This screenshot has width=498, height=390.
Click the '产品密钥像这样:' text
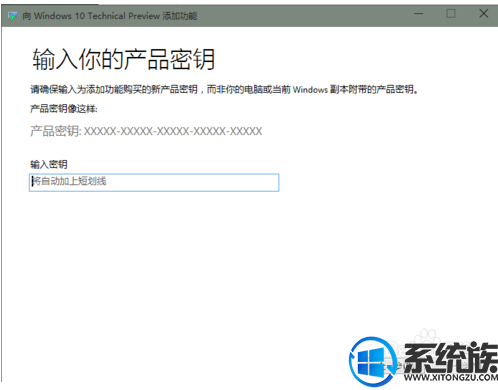tap(64, 109)
